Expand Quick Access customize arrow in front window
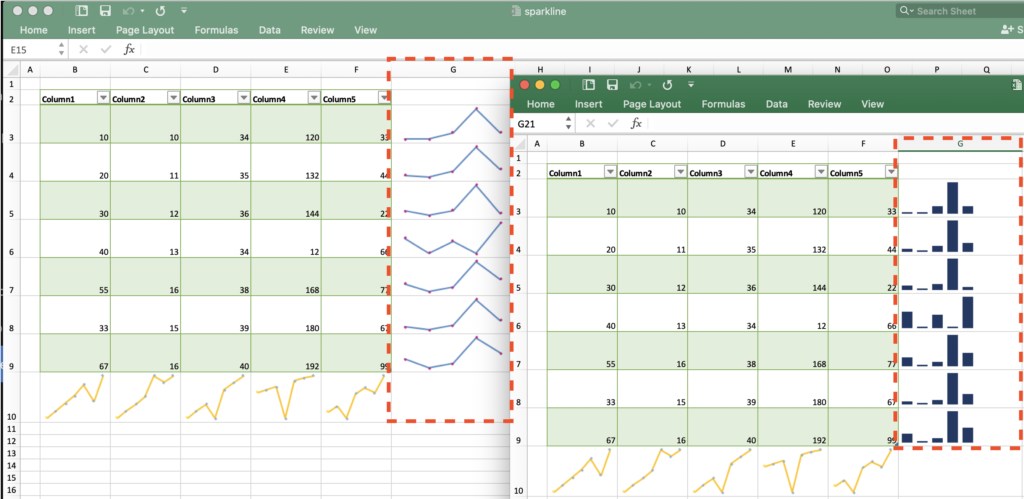 tap(688, 85)
